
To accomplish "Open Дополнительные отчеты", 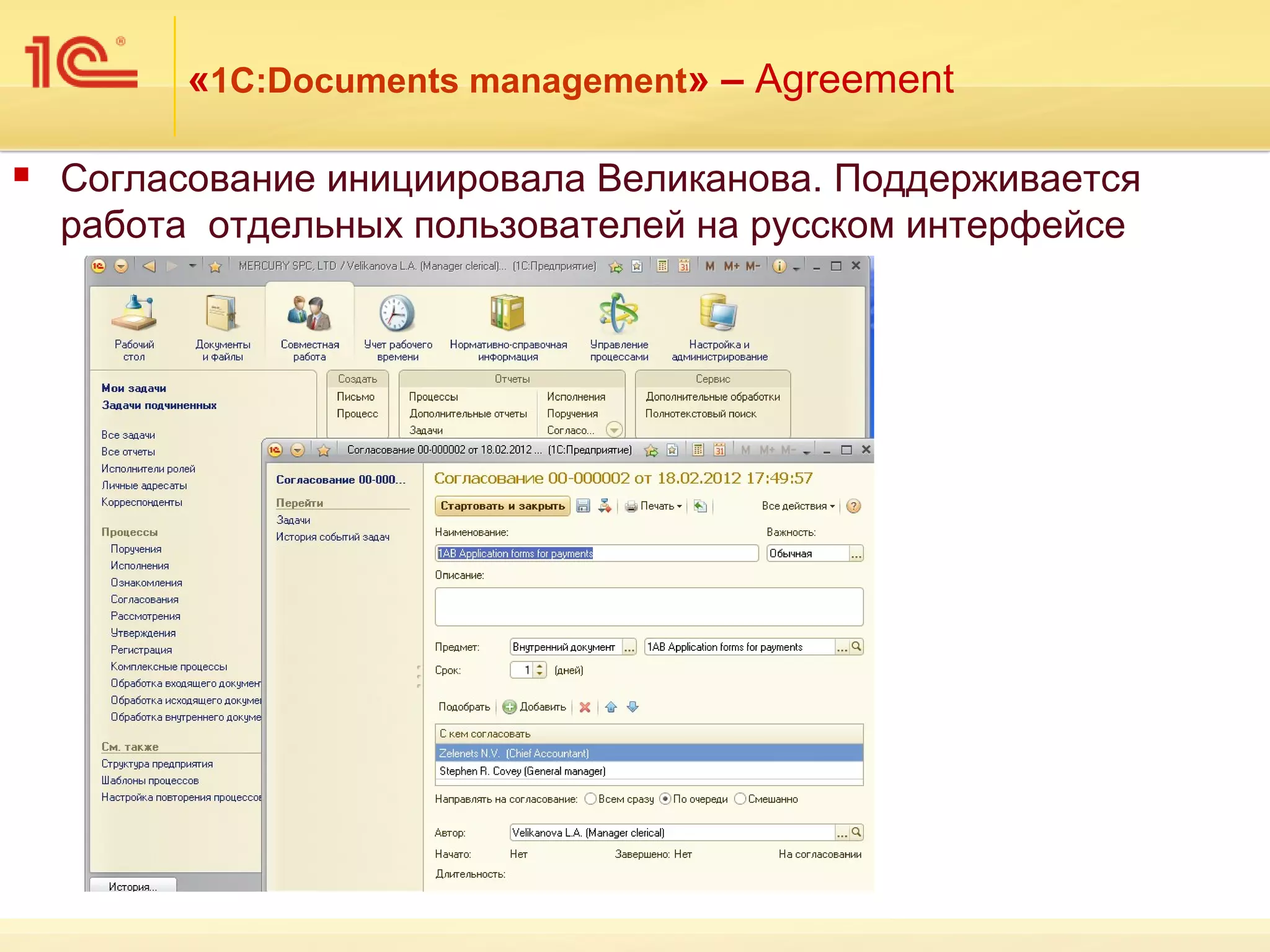I will [468, 413].
